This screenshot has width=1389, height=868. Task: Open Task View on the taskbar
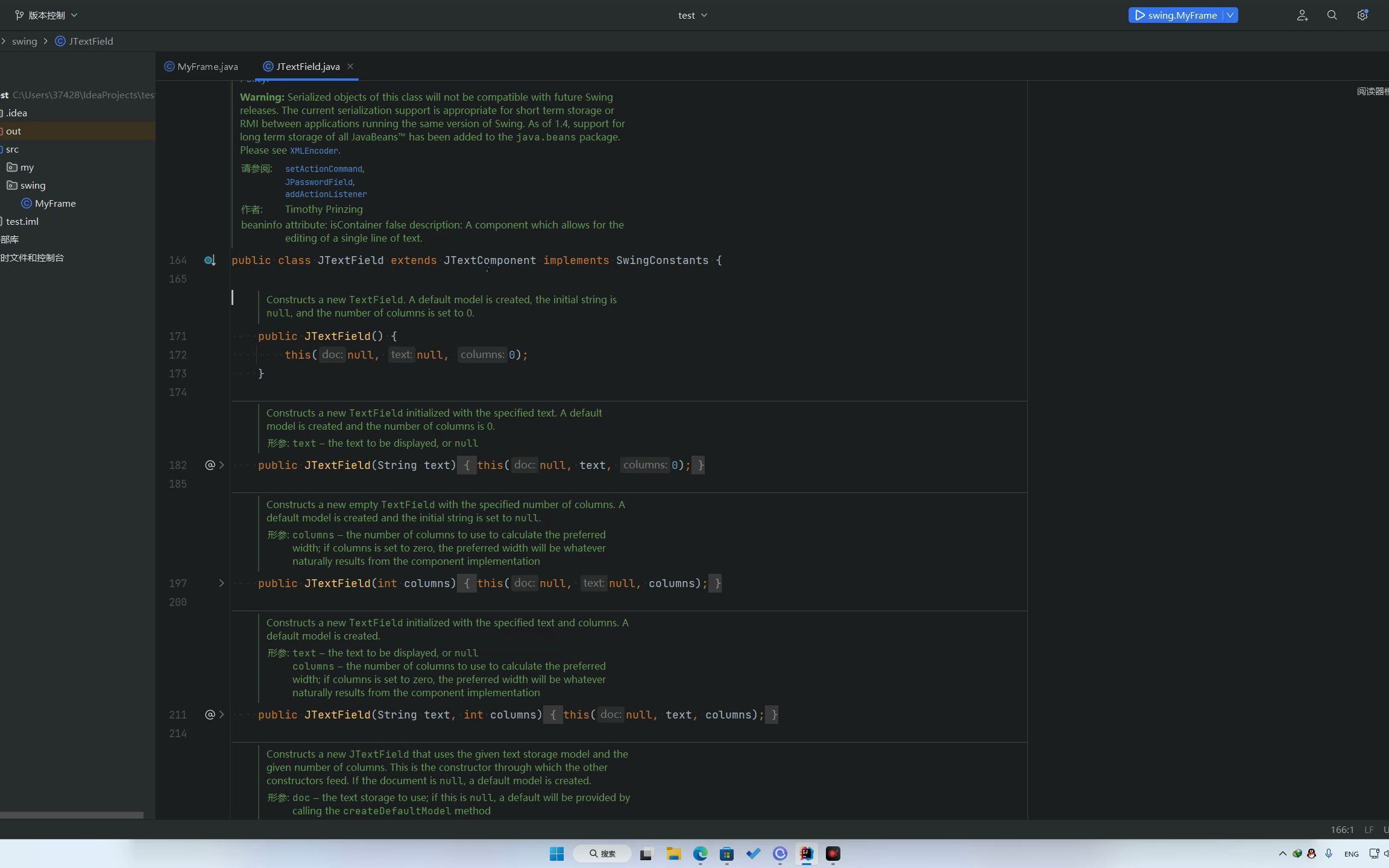pyautogui.click(x=646, y=854)
